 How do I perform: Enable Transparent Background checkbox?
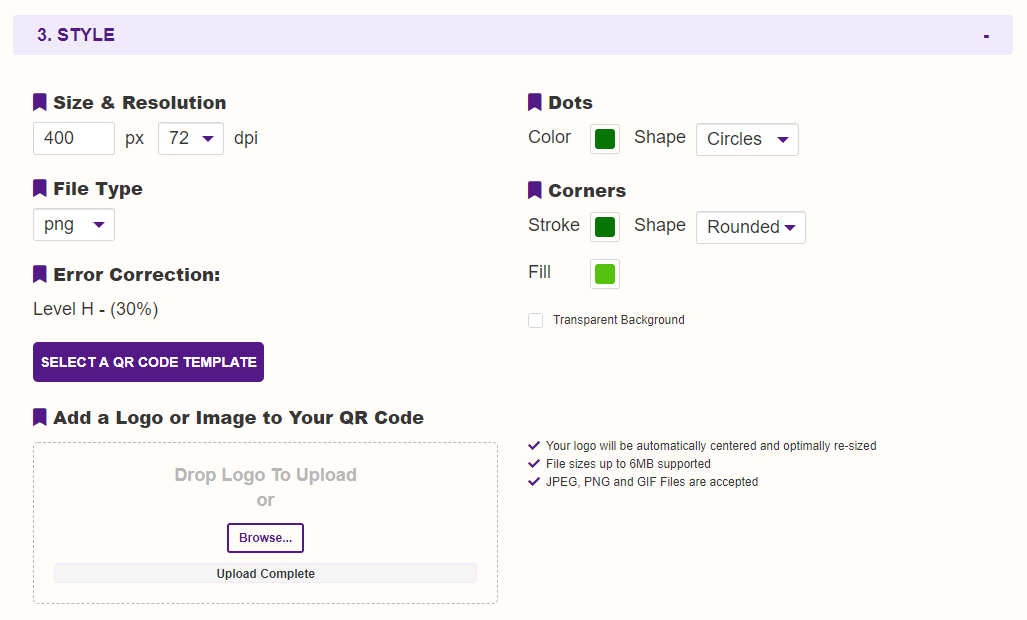tap(536, 320)
